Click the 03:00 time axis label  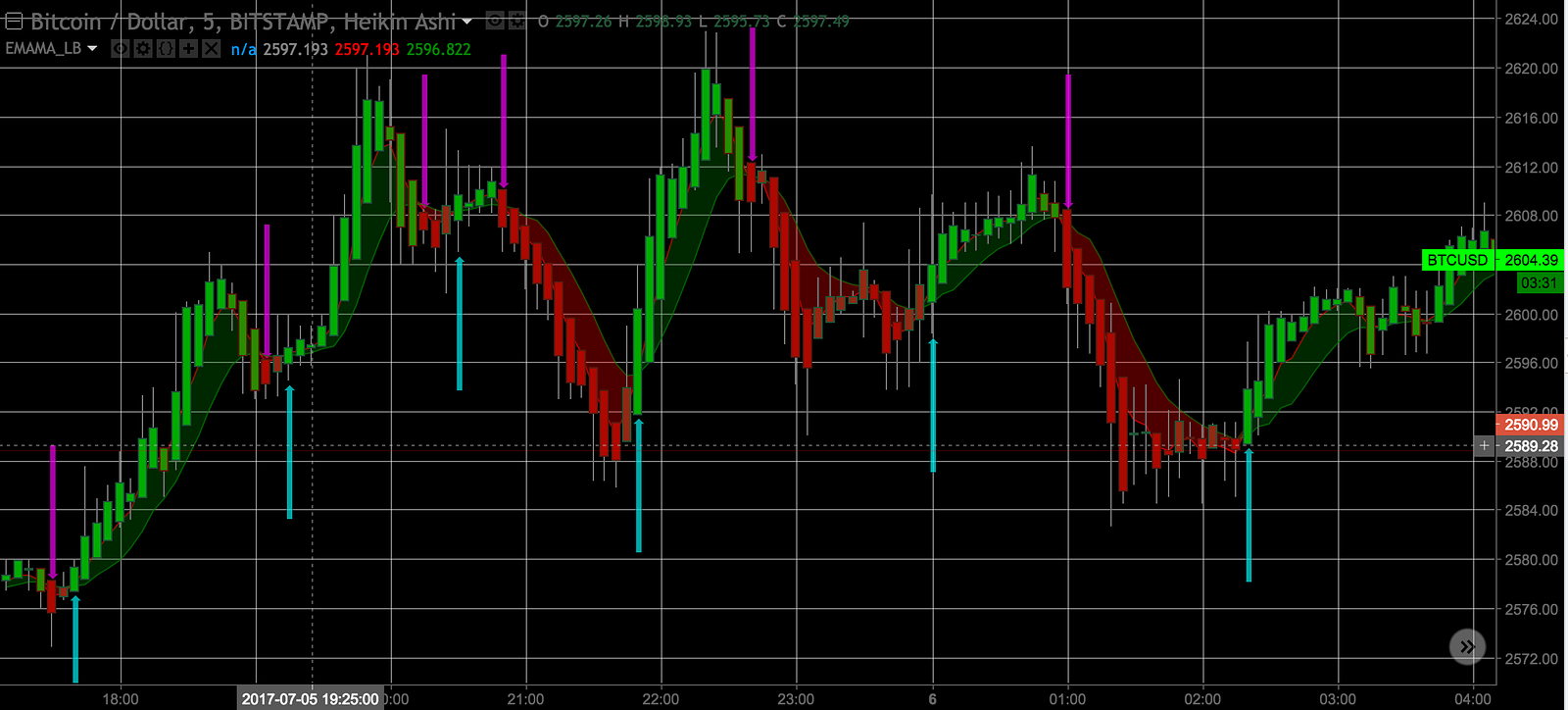[x=1338, y=699]
